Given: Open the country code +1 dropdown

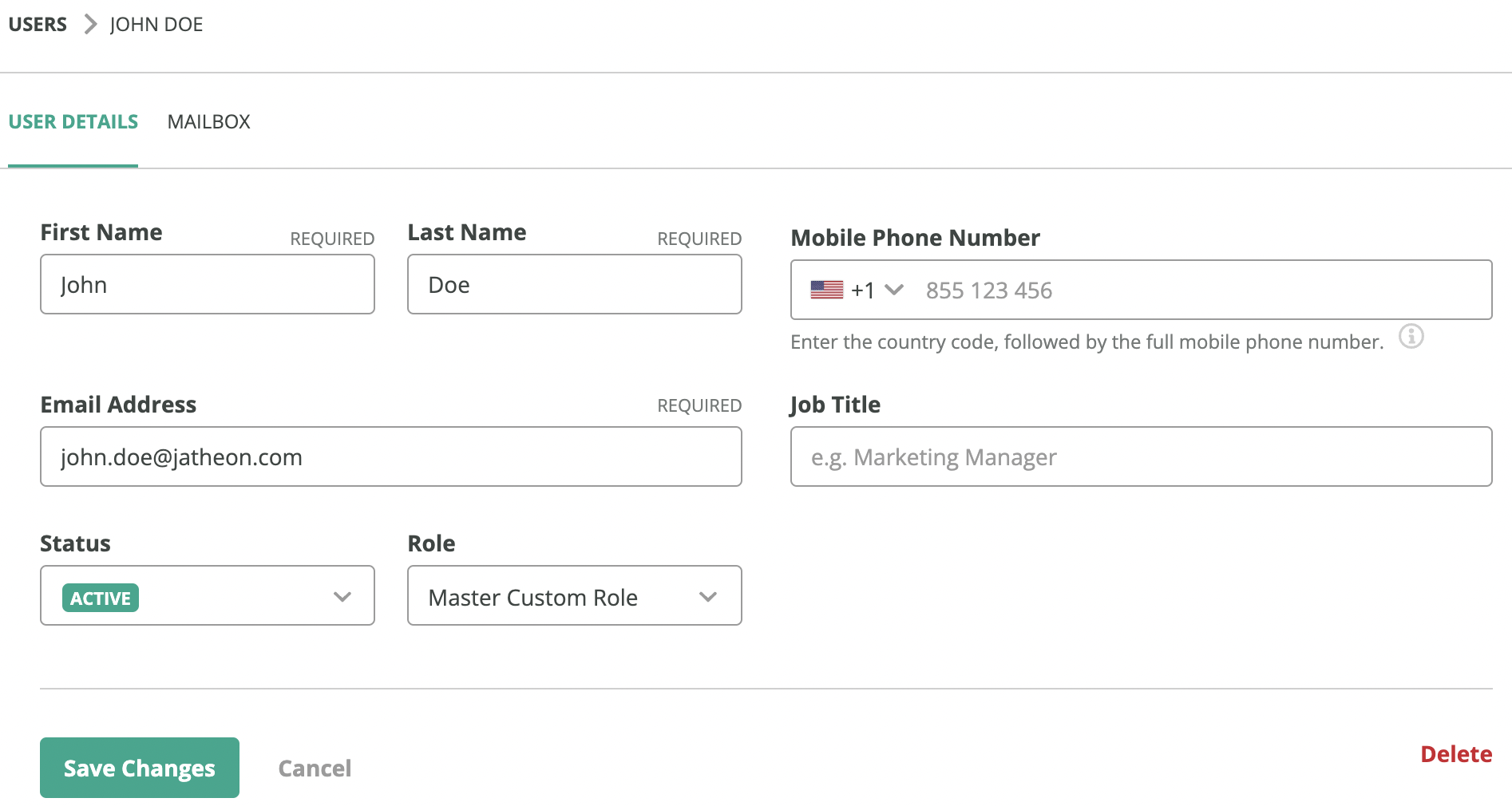Looking at the screenshot, I should coord(857,290).
